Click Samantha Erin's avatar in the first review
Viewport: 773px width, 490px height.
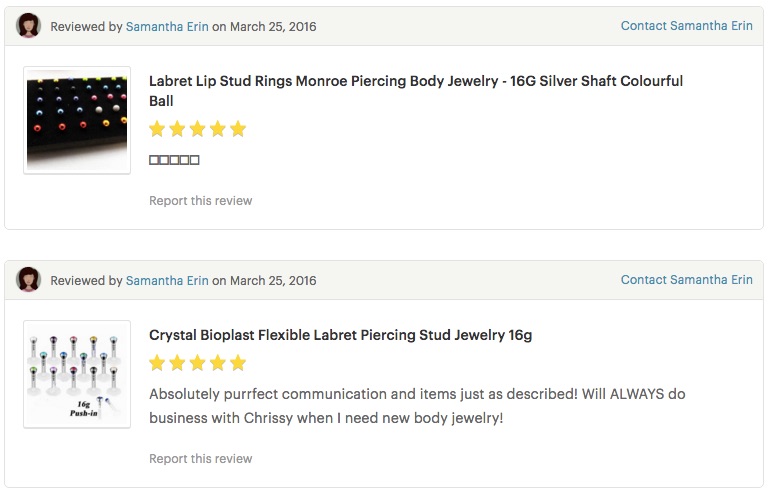click(x=28, y=26)
